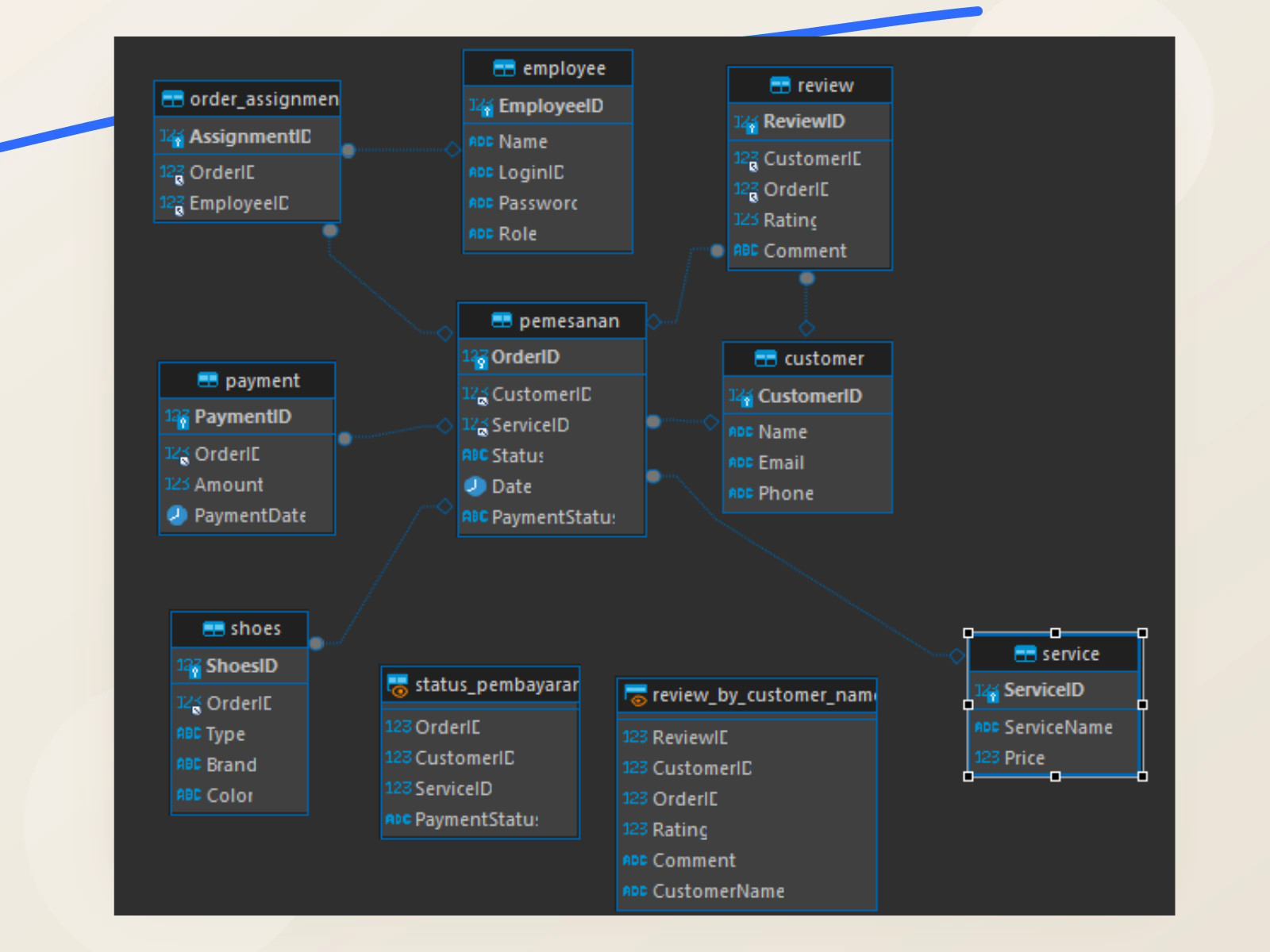
Task: Click the key icon beside PaymentID
Action: (x=177, y=418)
